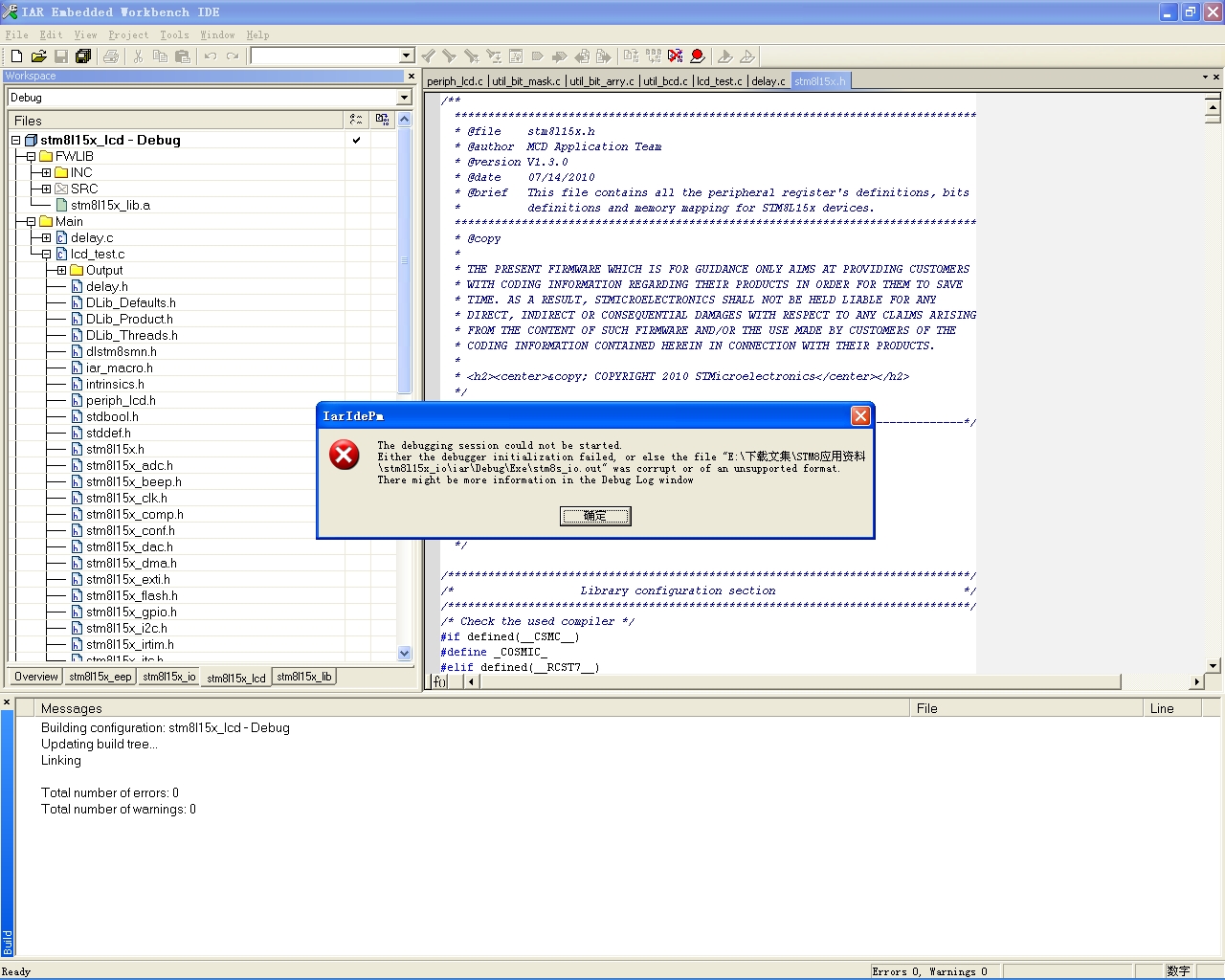Click the Find Previous toolbar icon
Image resolution: width=1225 pixels, height=980 pixels.
pyautogui.click(x=428, y=56)
